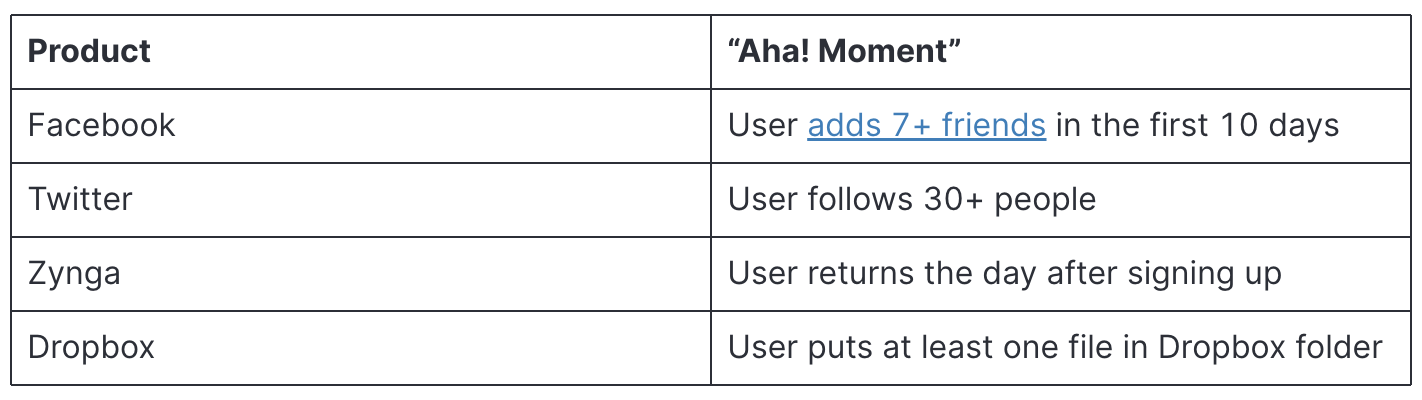
Task: Select the Dropbox product cell
Action: (x=361, y=347)
